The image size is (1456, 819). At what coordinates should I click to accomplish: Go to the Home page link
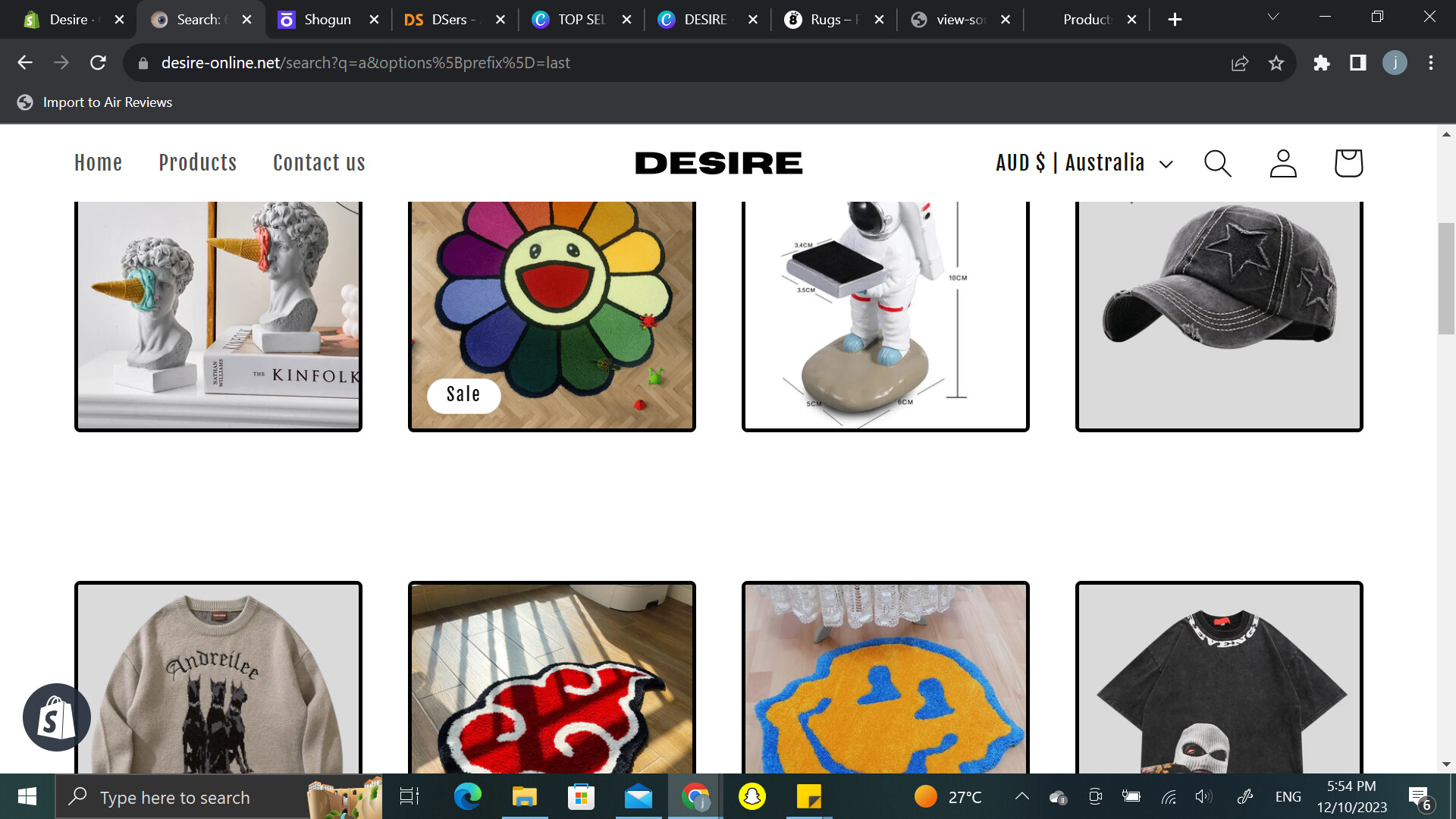coord(98,163)
